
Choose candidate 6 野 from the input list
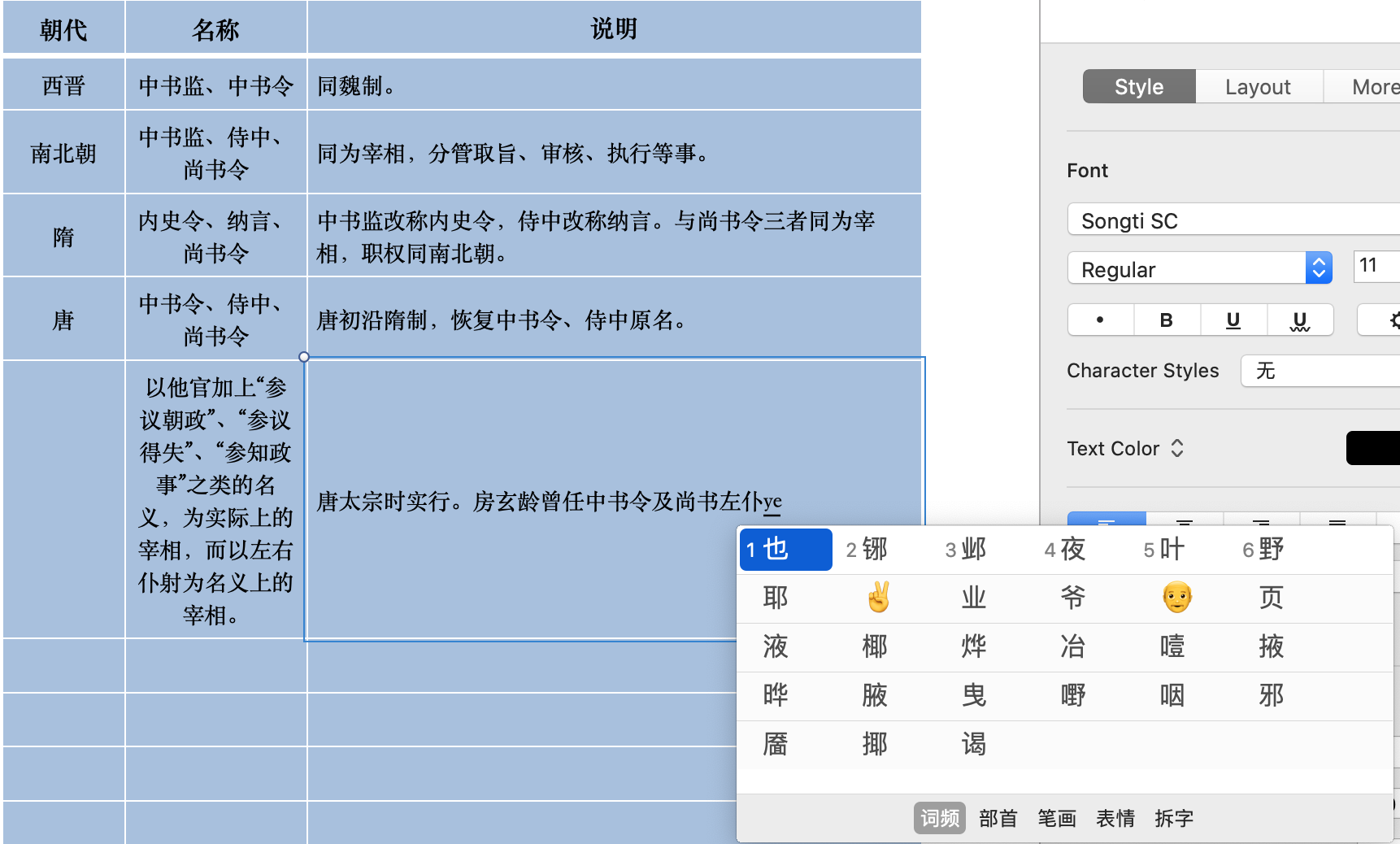[1263, 550]
